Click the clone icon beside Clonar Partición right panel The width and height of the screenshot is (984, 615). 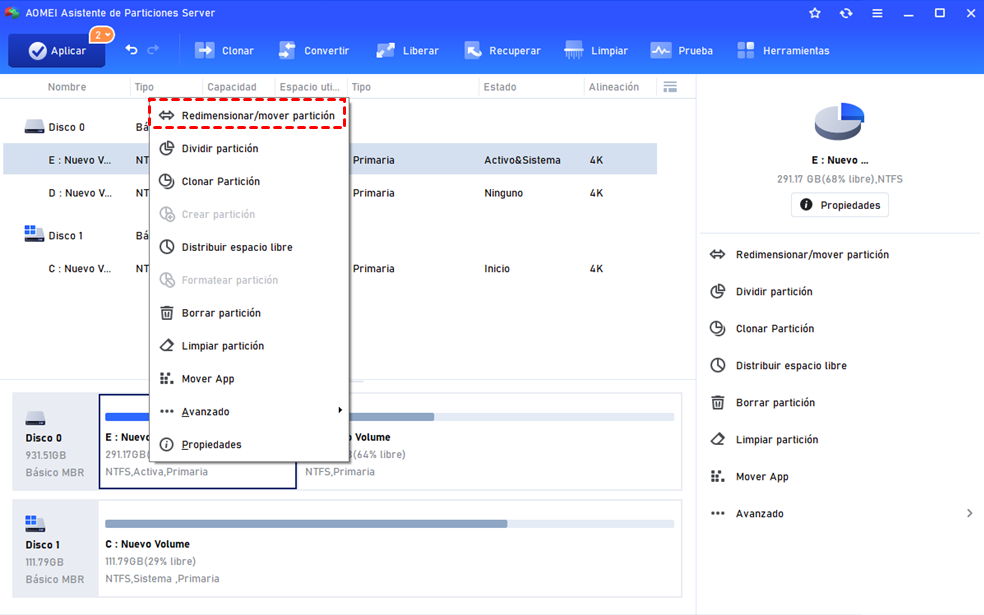coord(717,328)
